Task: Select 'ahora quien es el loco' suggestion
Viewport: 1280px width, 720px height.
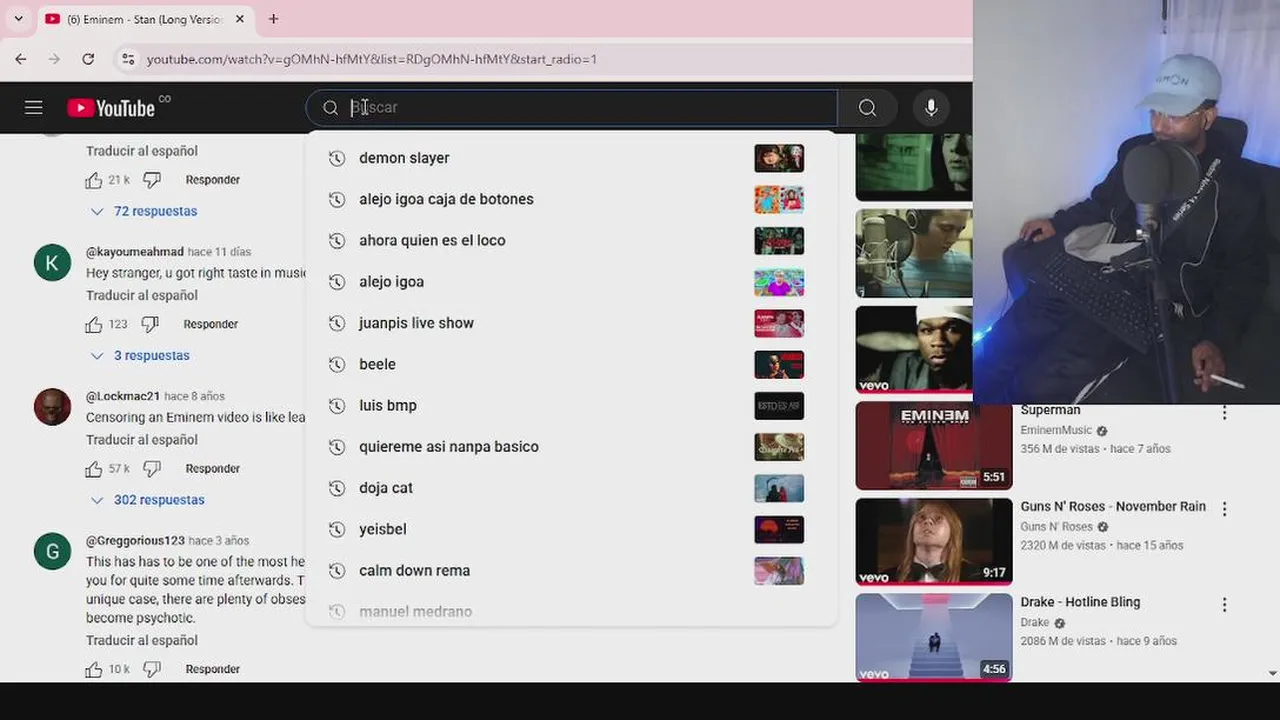Action: coord(571,240)
